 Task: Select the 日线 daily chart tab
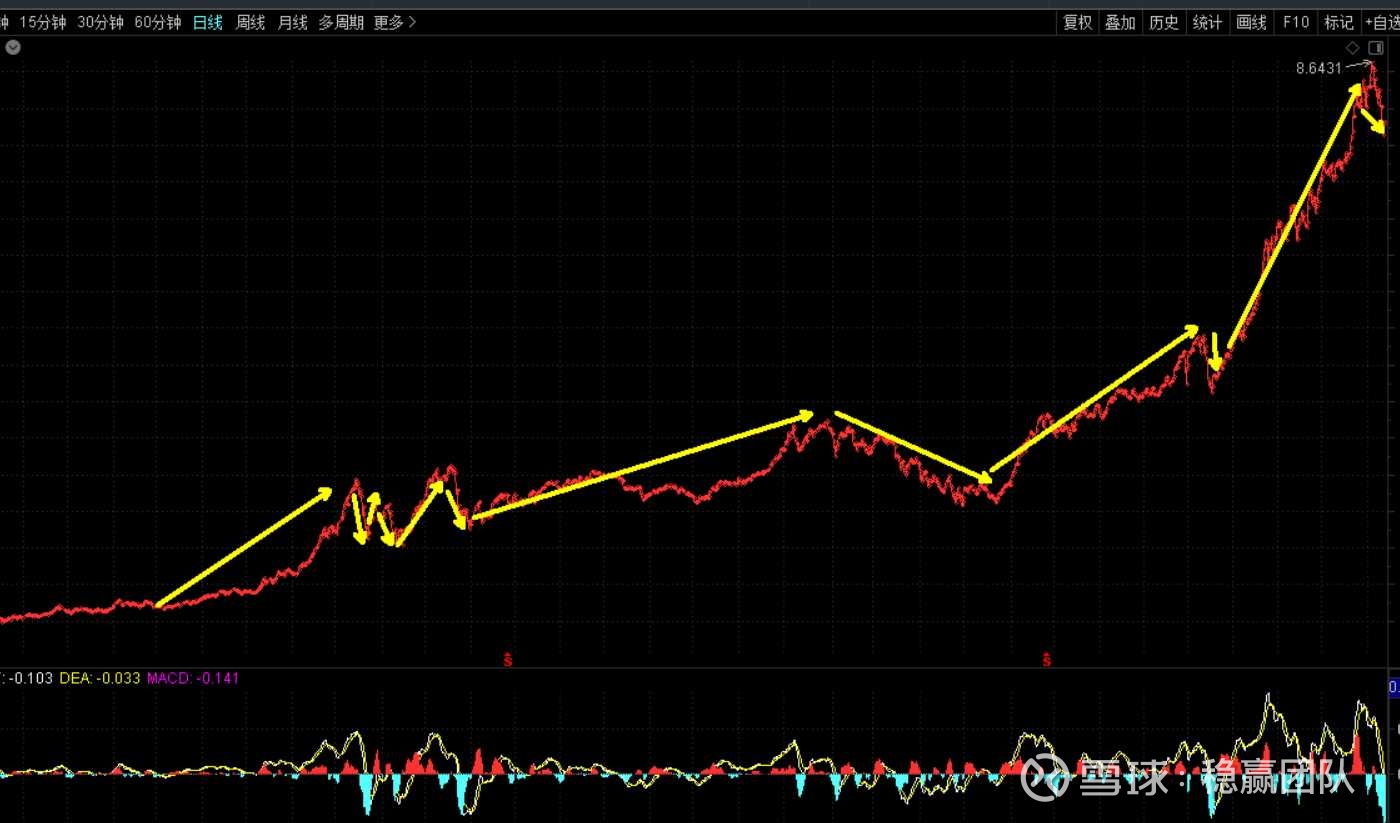[207, 22]
